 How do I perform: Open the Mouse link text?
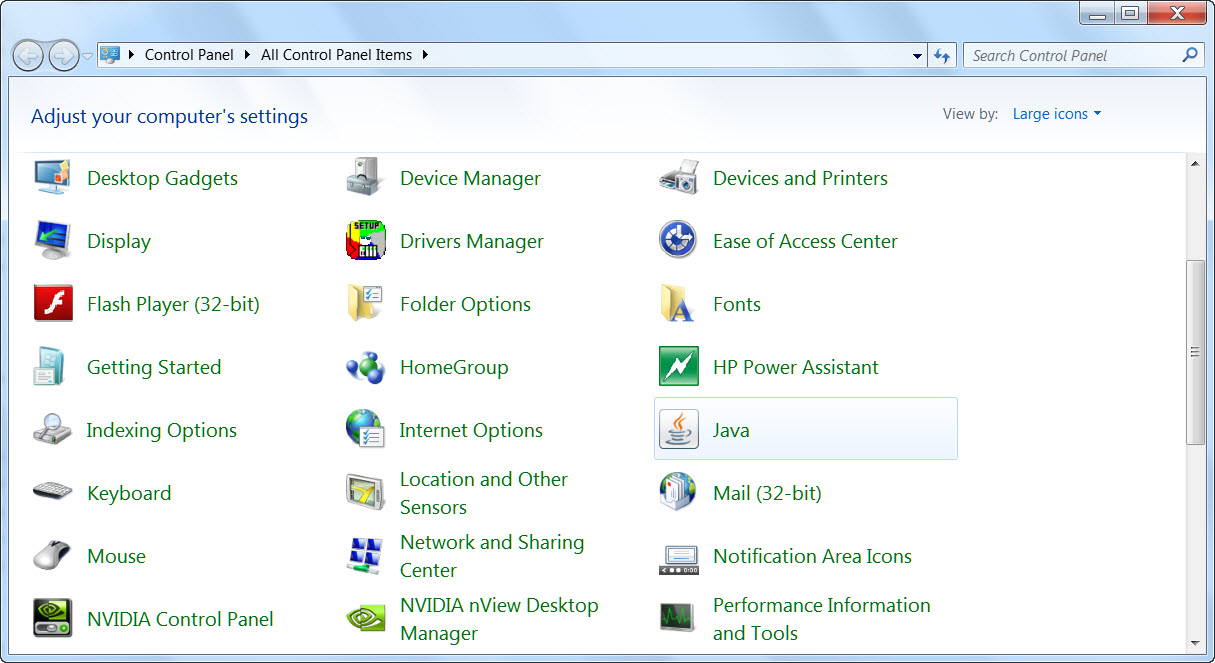click(116, 556)
